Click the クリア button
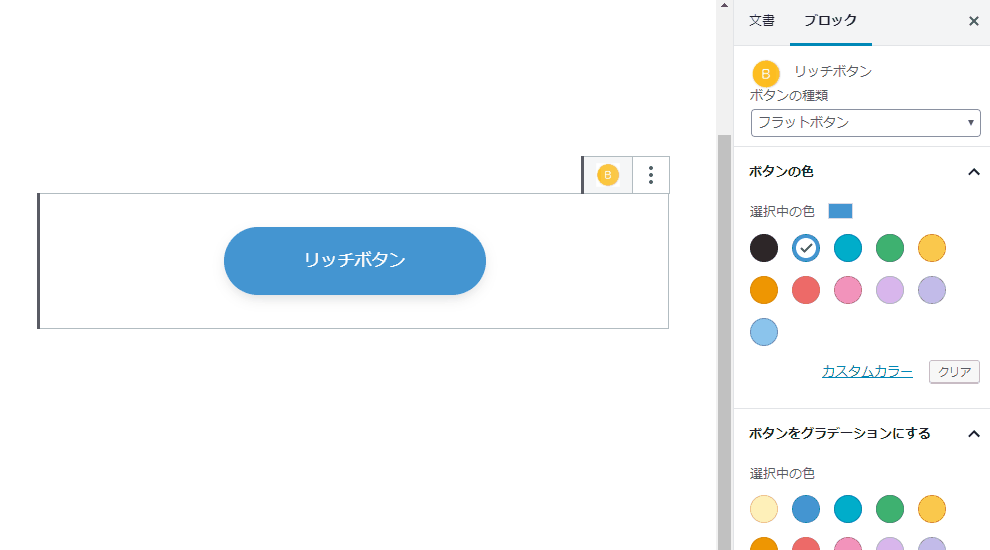 coord(954,372)
